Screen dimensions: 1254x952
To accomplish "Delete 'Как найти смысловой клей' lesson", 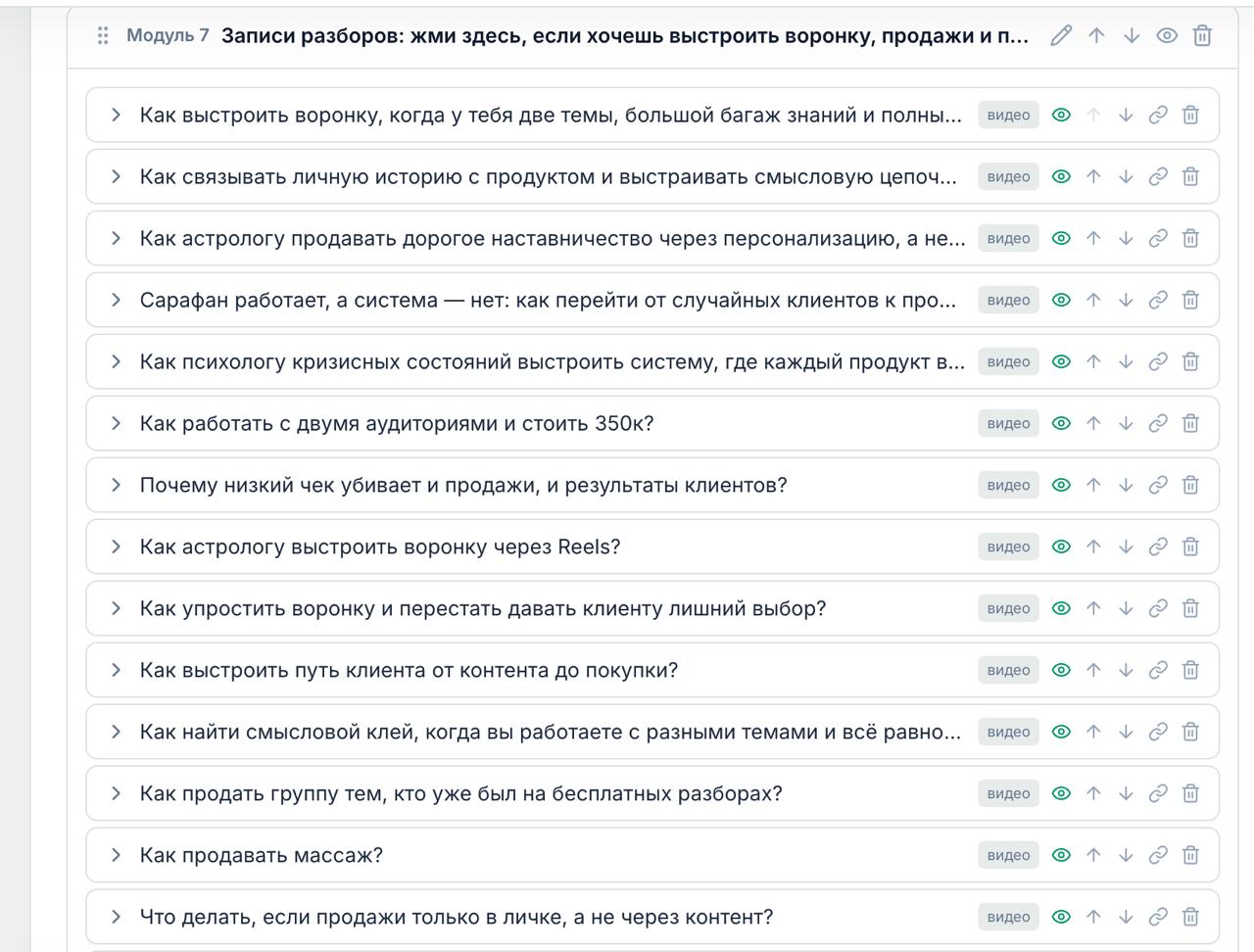I will click(1190, 732).
